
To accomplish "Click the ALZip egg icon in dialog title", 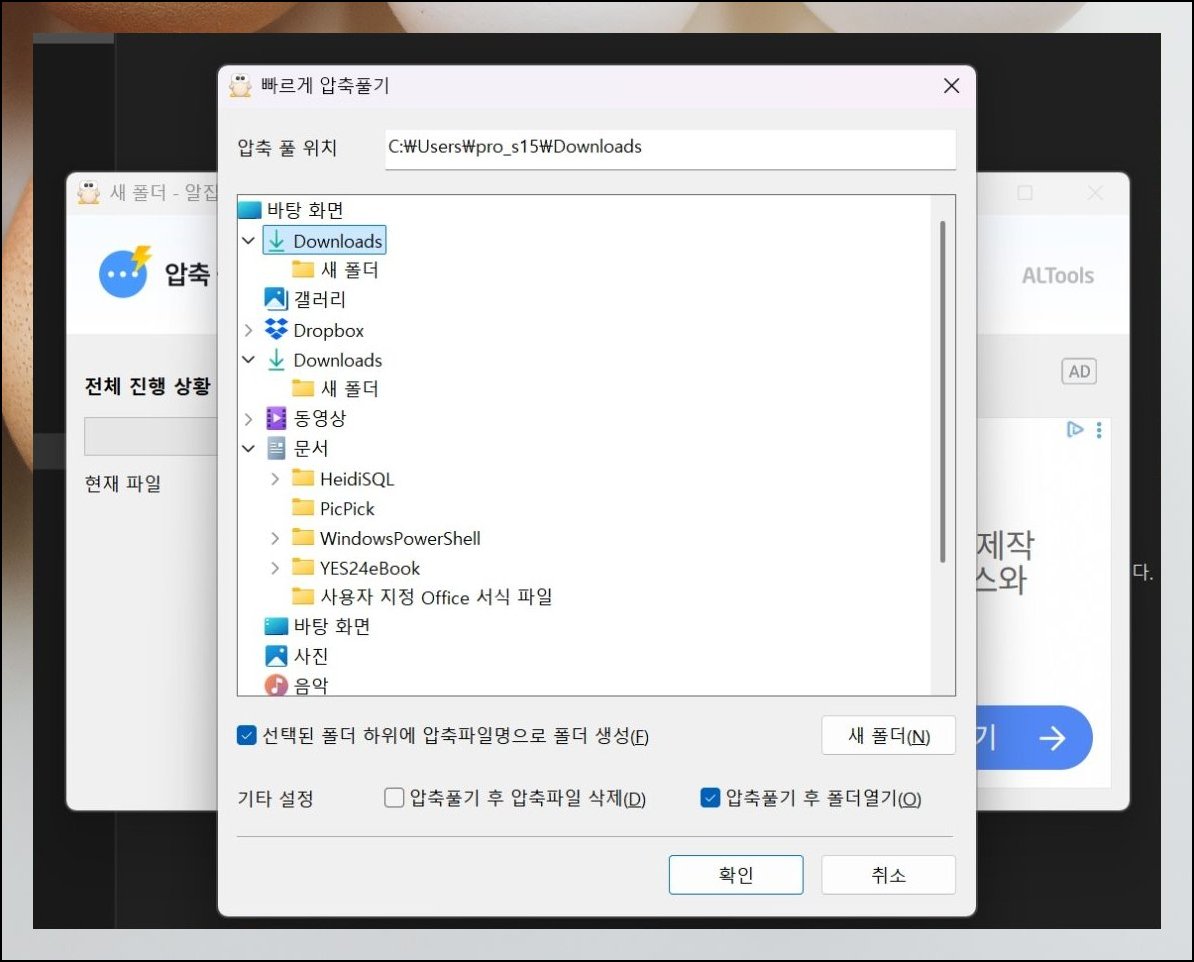I will 241,85.
